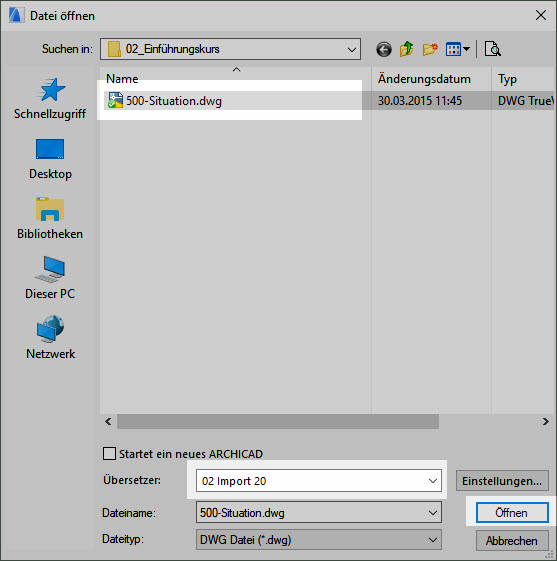This screenshot has width=557, height=561.
Task: Click the horizontal scrollbar right arrow
Action: click(x=545, y=421)
